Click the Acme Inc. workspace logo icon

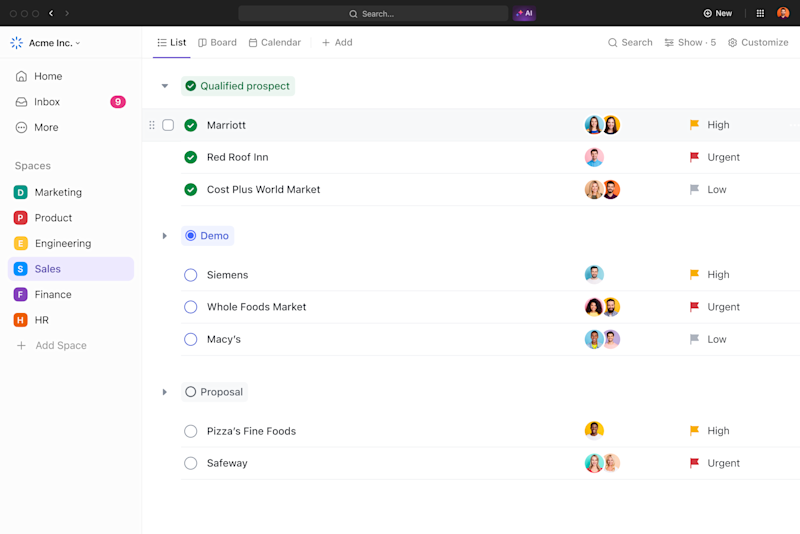click(x=16, y=43)
